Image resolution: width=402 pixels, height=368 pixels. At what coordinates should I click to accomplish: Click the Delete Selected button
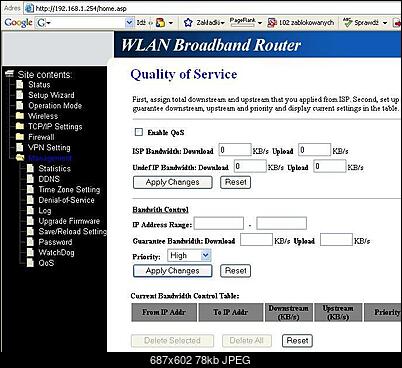click(x=172, y=341)
